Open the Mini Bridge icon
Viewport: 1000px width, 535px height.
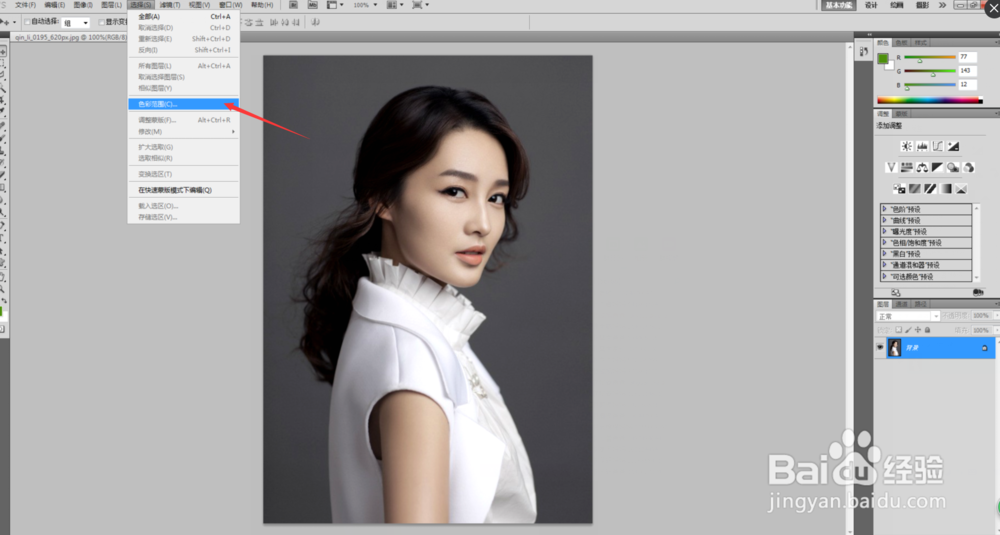(312, 4)
